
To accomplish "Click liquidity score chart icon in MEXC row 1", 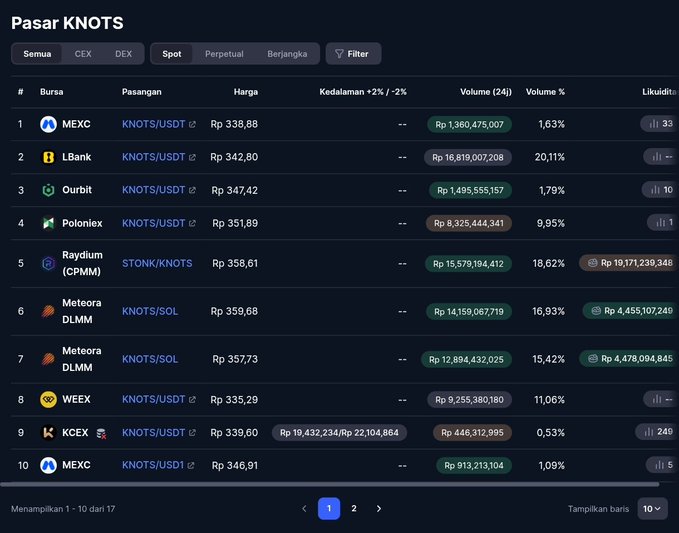I will [x=654, y=124].
